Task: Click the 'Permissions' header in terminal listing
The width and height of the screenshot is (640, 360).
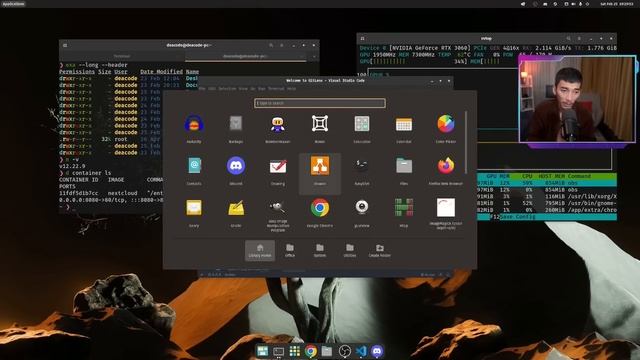Action: coord(77,72)
